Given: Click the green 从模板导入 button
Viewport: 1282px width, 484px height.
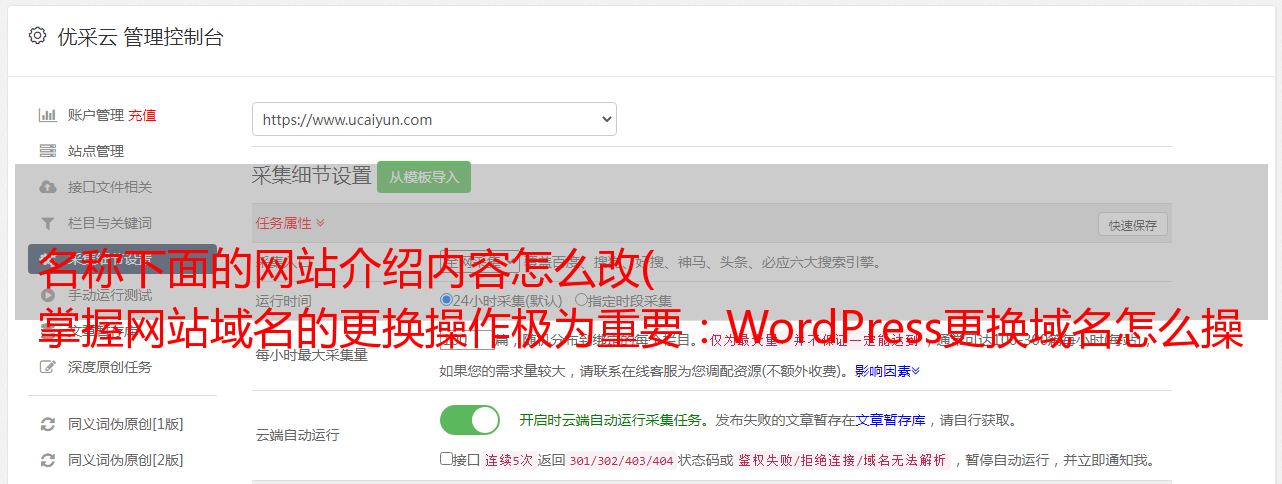Looking at the screenshot, I should pyautogui.click(x=424, y=177).
